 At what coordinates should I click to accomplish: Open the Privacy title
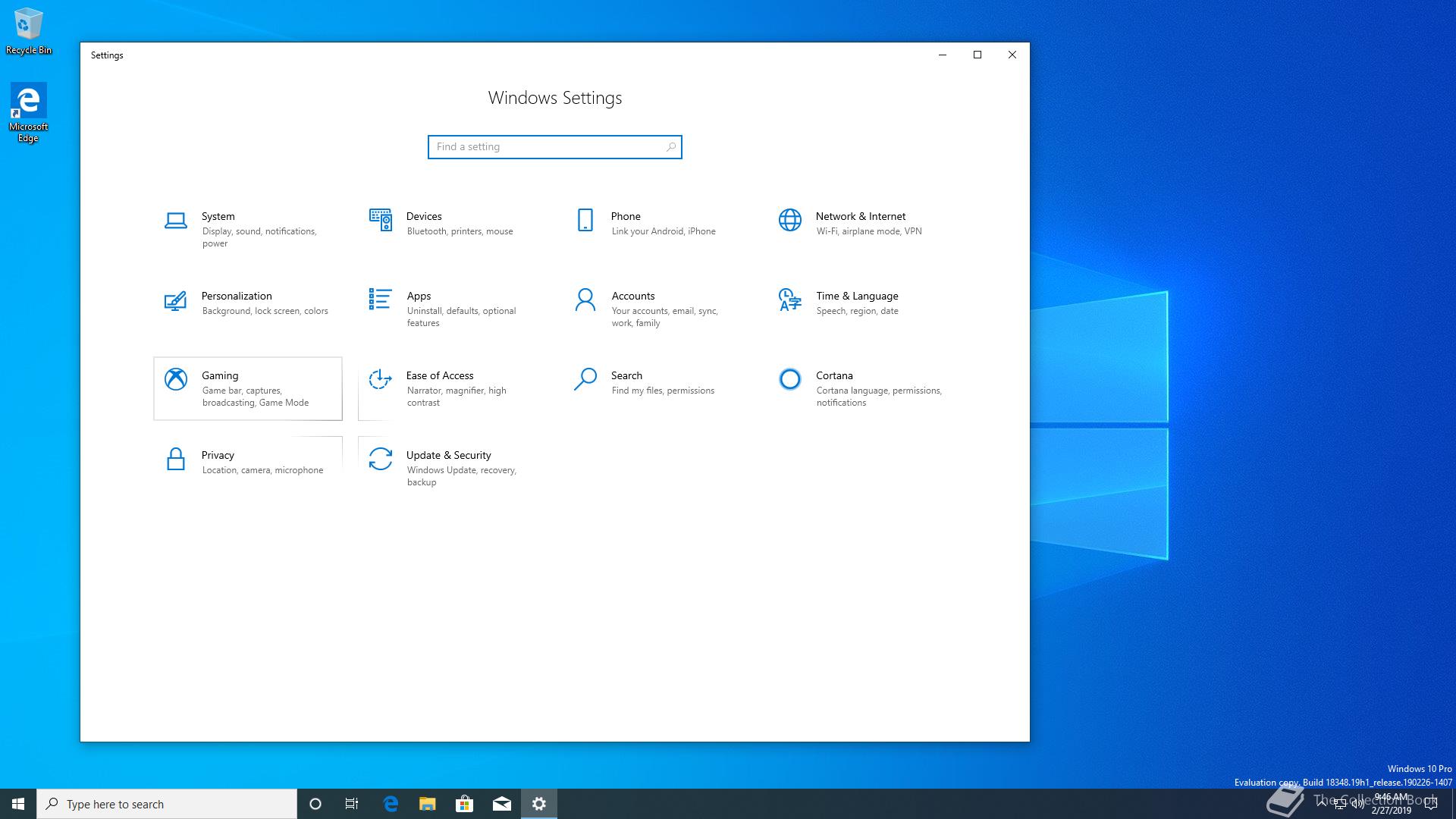point(218,455)
